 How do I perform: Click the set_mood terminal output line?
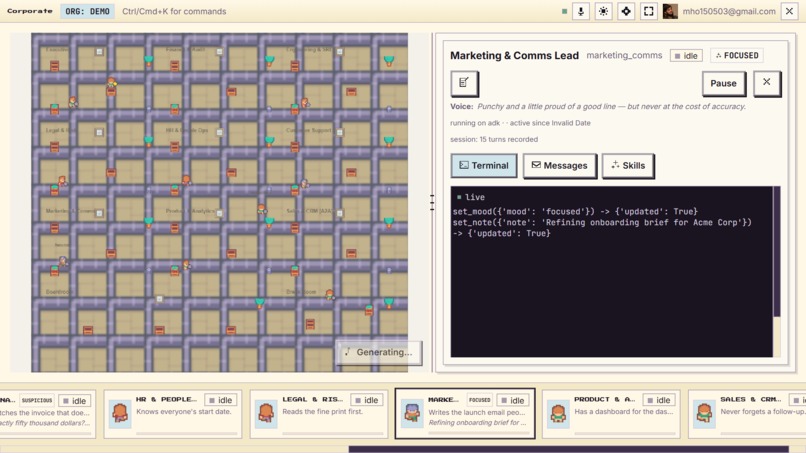(575, 211)
